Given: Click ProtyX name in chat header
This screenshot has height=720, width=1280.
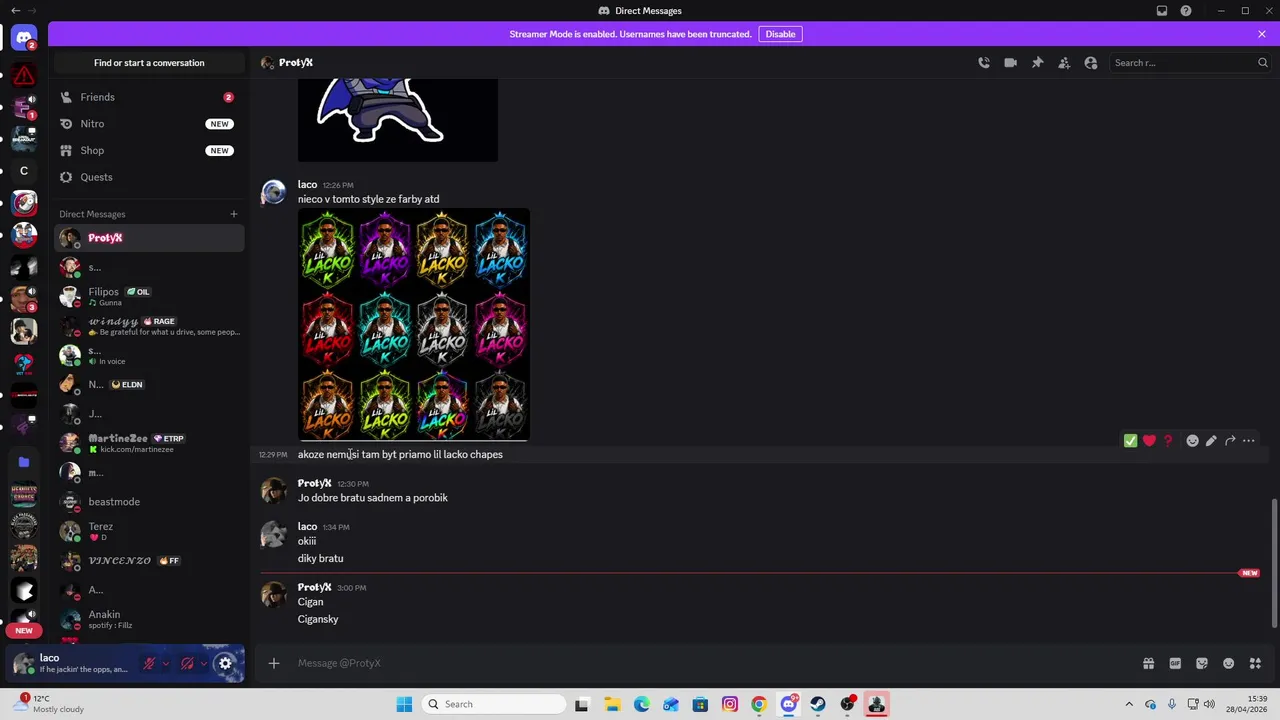Looking at the screenshot, I should pyautogui.click(x=296, y=63).
